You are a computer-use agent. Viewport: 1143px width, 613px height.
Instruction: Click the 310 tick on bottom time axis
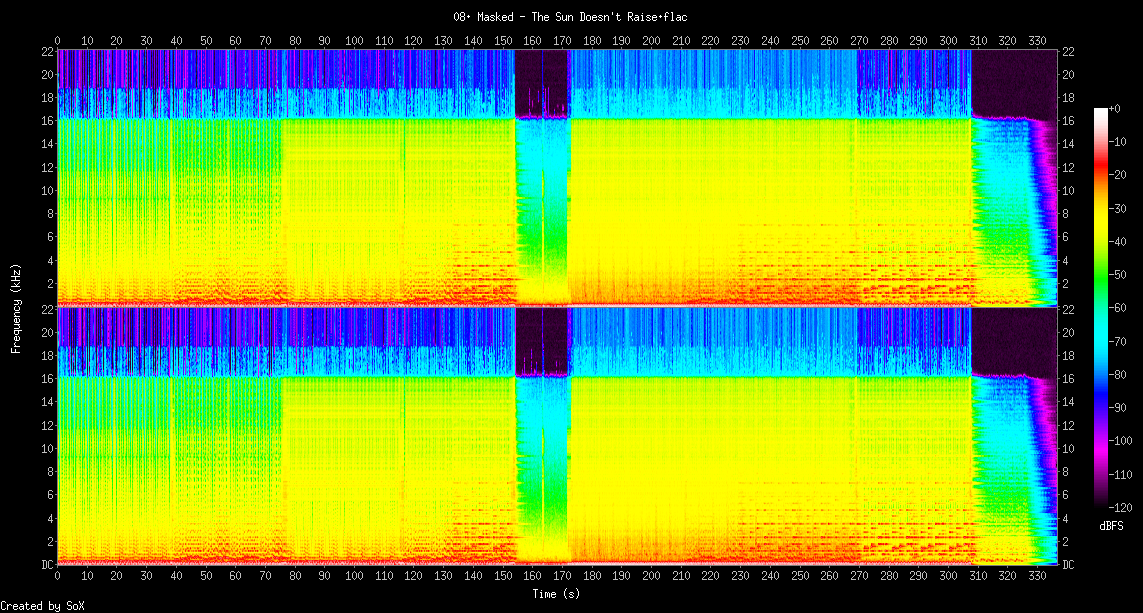[x=976, y=577]
